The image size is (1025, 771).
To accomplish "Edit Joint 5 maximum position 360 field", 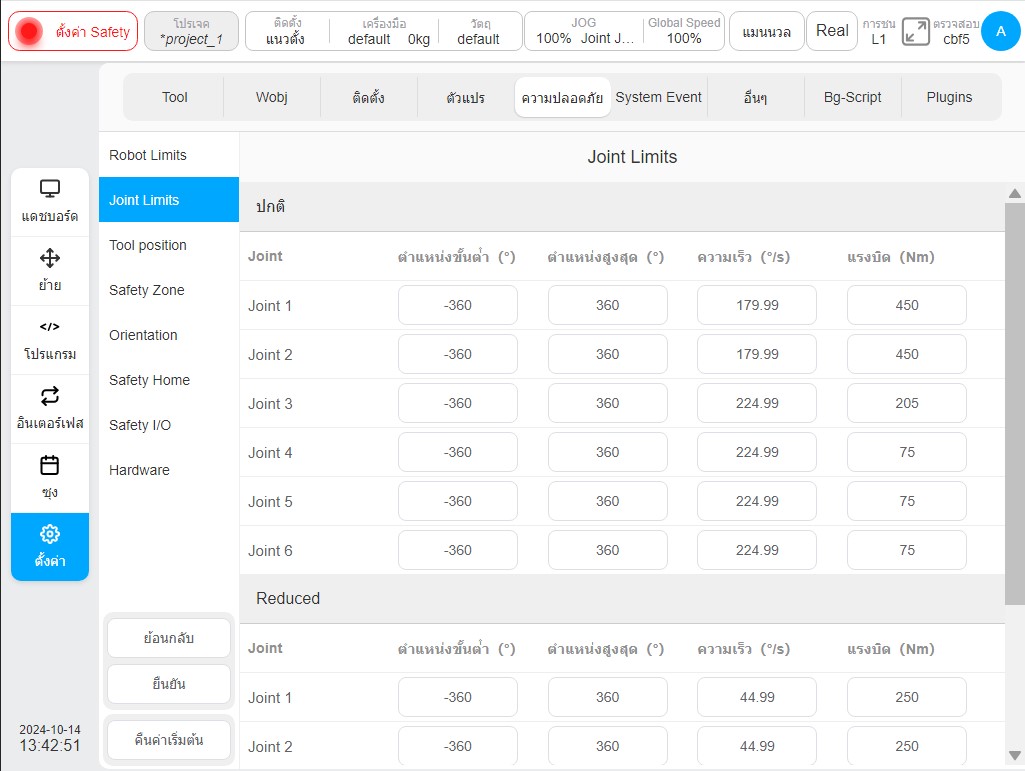I will [x=607, y=501].
